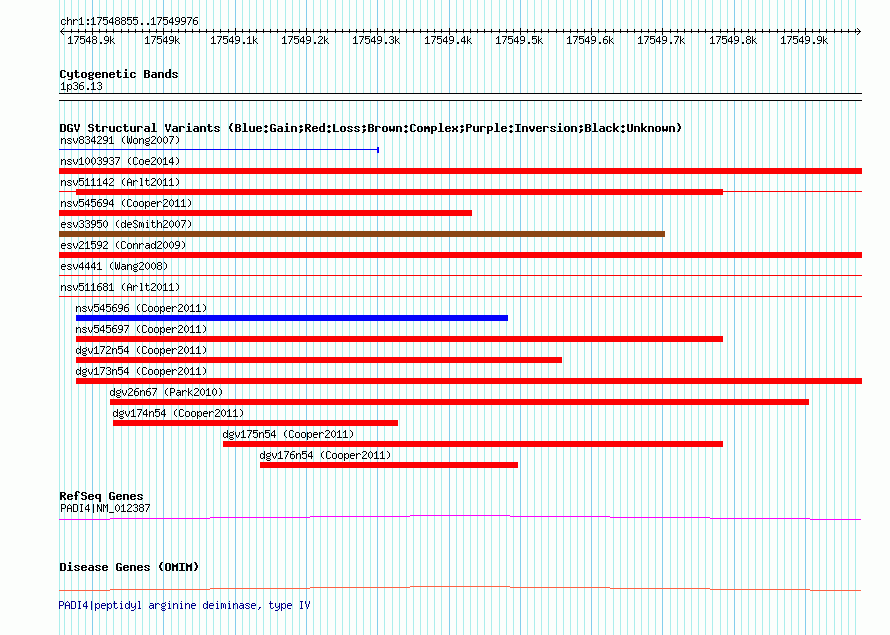Click the 17549.9k ruler tick label
Image resolution: width=890 pixels, height=635 pixels.
804,40
